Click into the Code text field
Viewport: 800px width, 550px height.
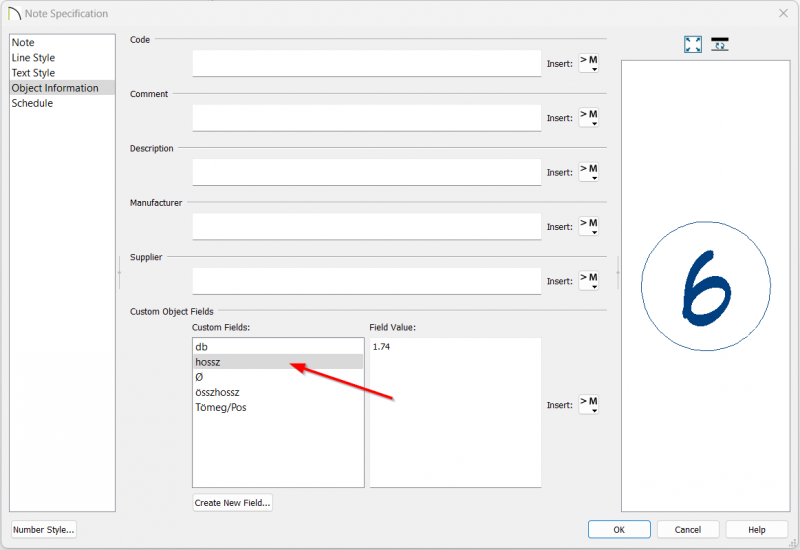[x=366, y=63]
